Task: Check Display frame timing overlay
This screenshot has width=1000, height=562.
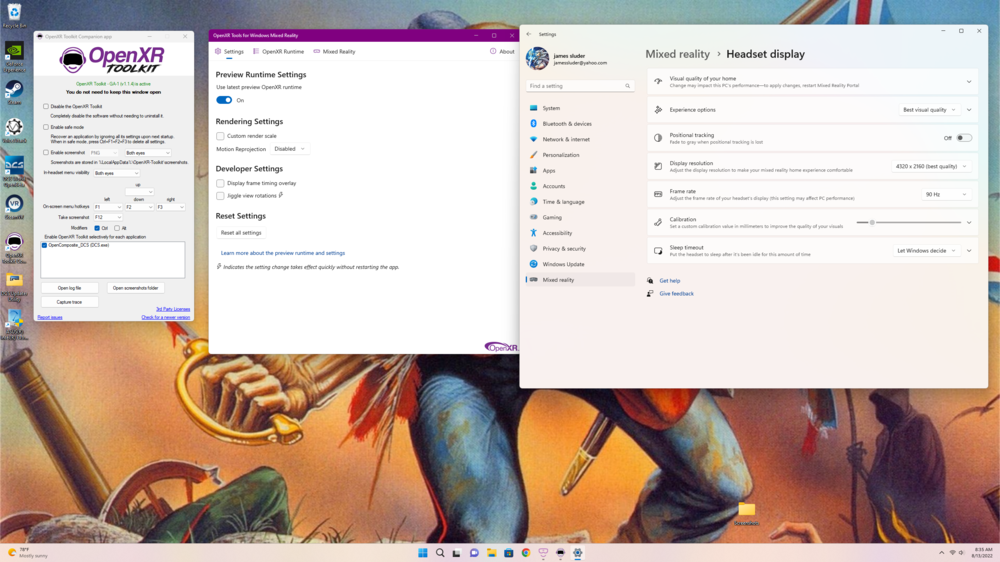Action: [x=220, y=183]
